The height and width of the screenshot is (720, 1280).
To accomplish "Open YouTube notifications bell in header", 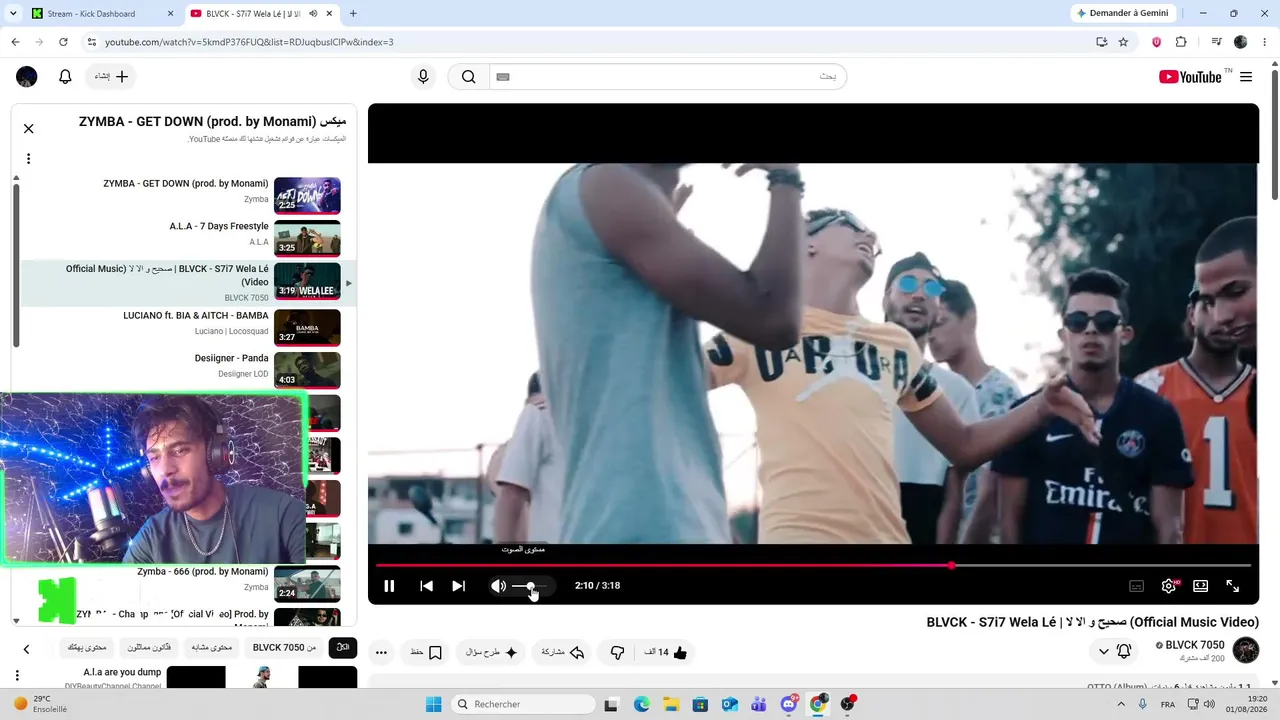I will pos(65,77).
